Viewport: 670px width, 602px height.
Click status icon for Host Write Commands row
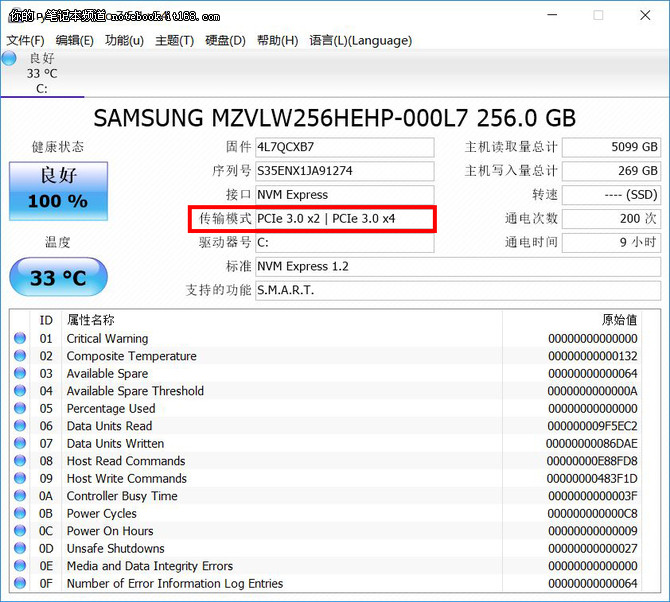20,479
